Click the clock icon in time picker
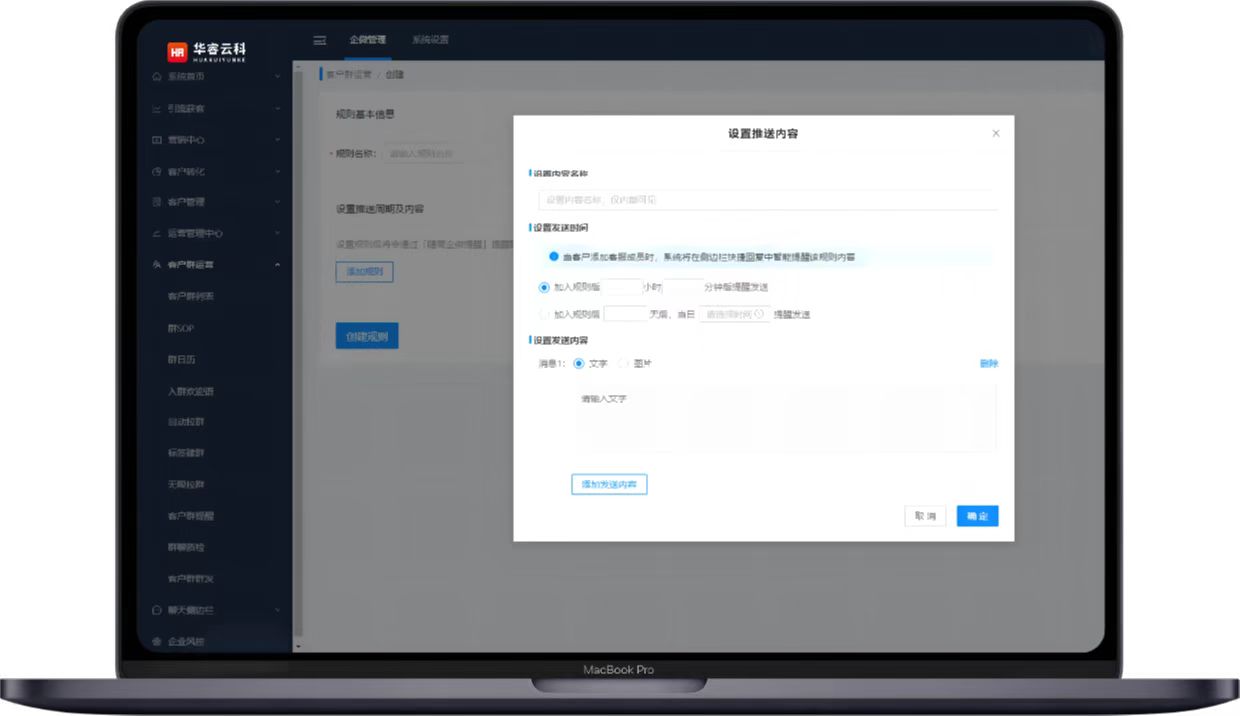Screen dimensions: 1240x716 pyautogui.click(x=759, y=314)
